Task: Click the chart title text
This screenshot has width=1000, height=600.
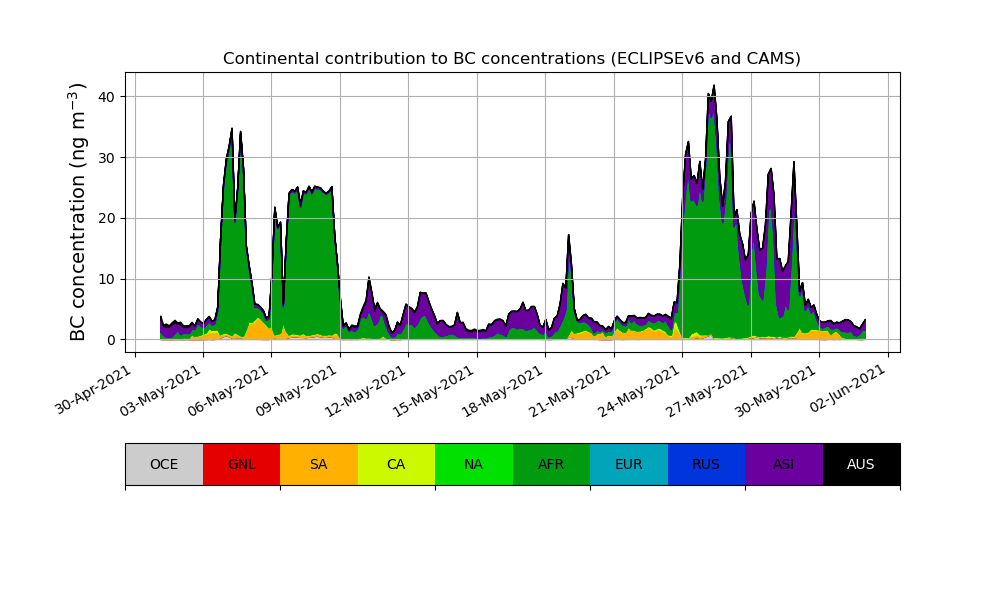Action: tap(512, 59)
